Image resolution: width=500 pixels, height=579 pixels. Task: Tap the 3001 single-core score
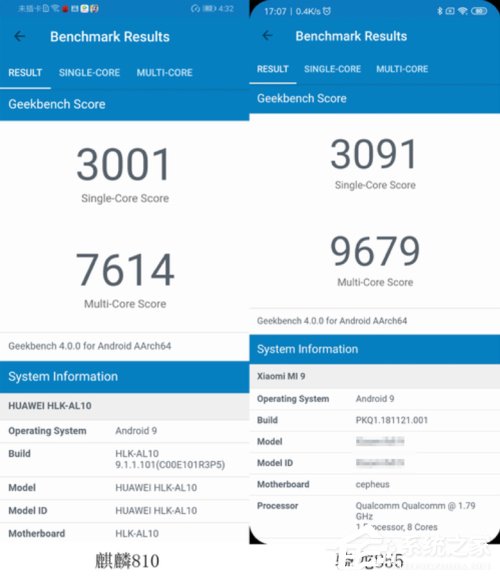123,164
